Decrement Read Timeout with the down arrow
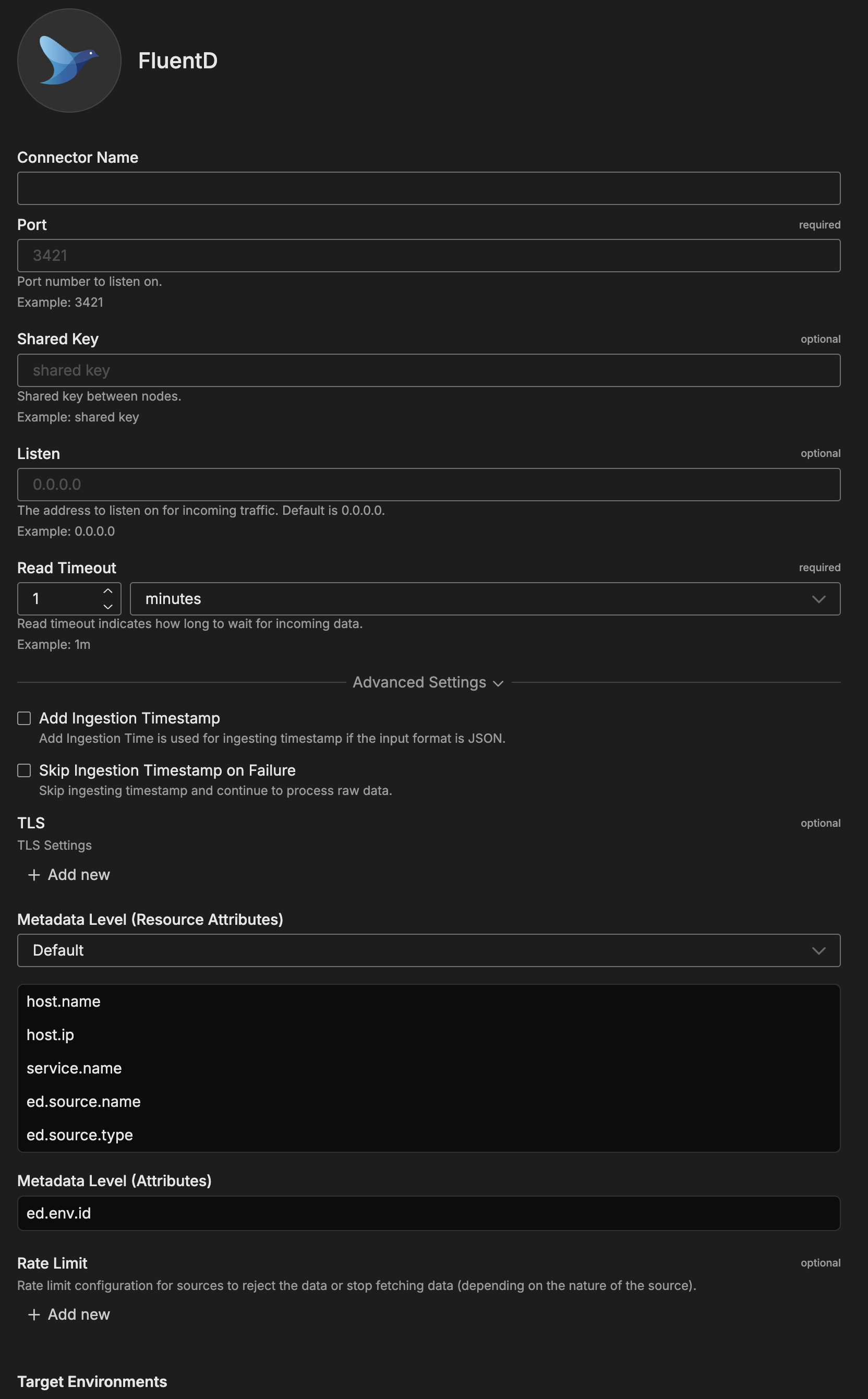The height and width of the screenshot is (1399, 868). point(108,606)
